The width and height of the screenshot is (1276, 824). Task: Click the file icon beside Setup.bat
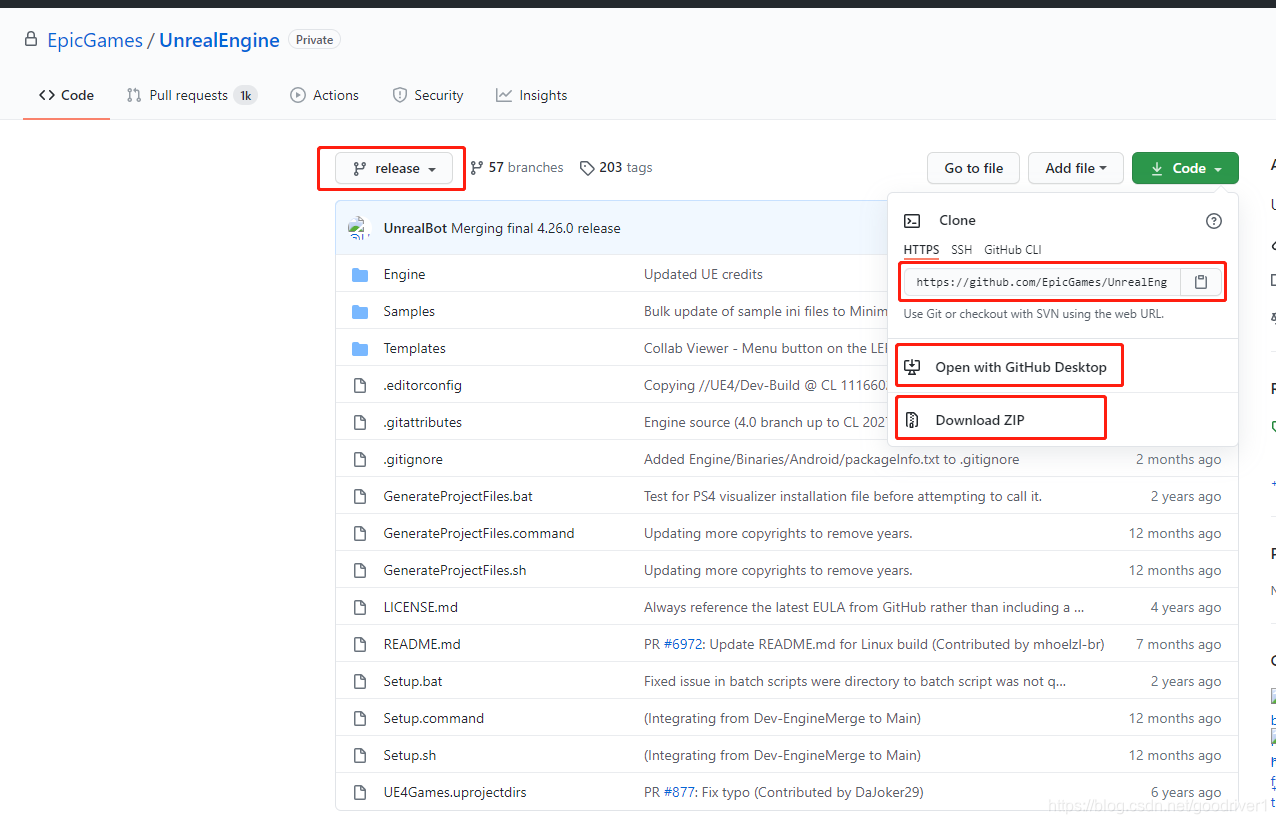tap(360, 681)
